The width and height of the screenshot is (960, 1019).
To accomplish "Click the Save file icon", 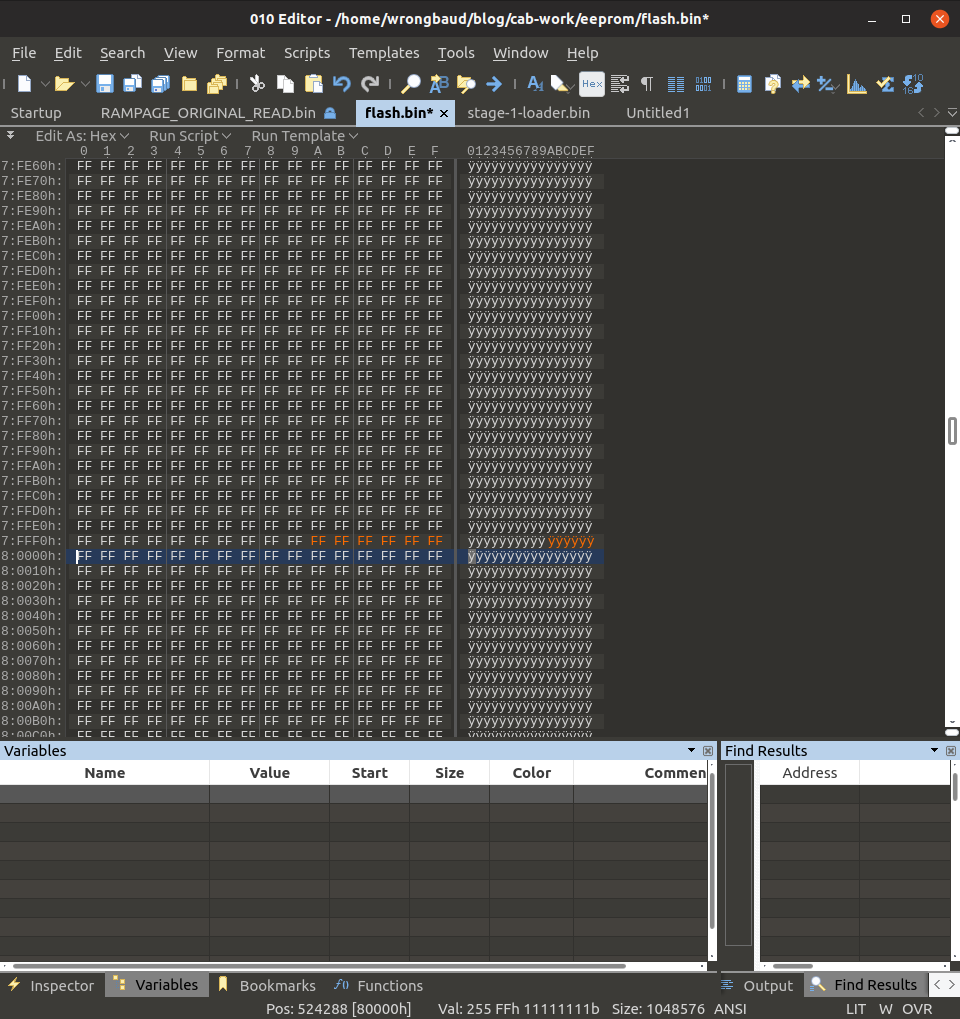I will [105, 84].
